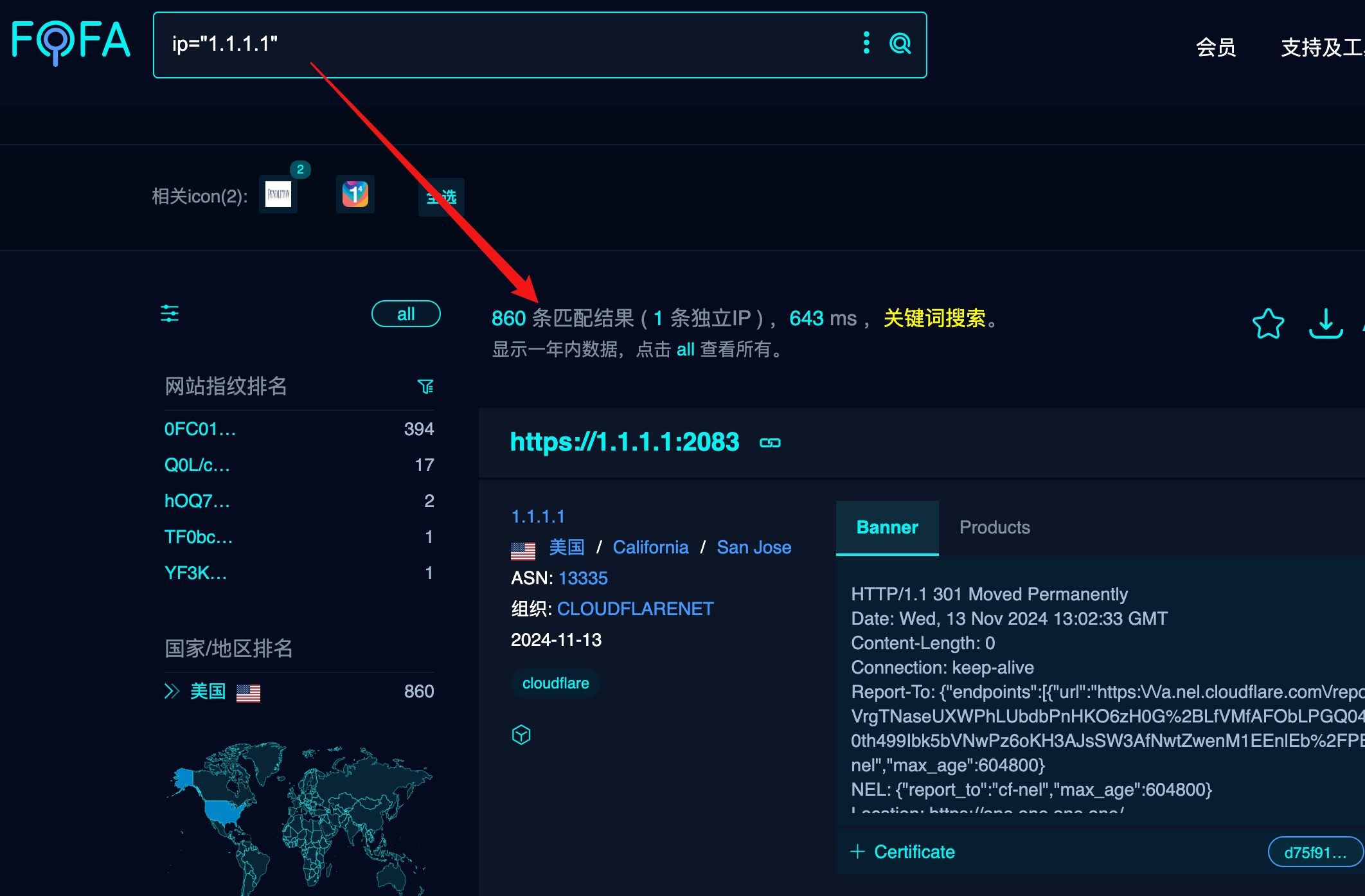The width and height of the screenshot is (1365, 896).
Task: Open the filter sliders icon
Action: click(x=170, y=314)
